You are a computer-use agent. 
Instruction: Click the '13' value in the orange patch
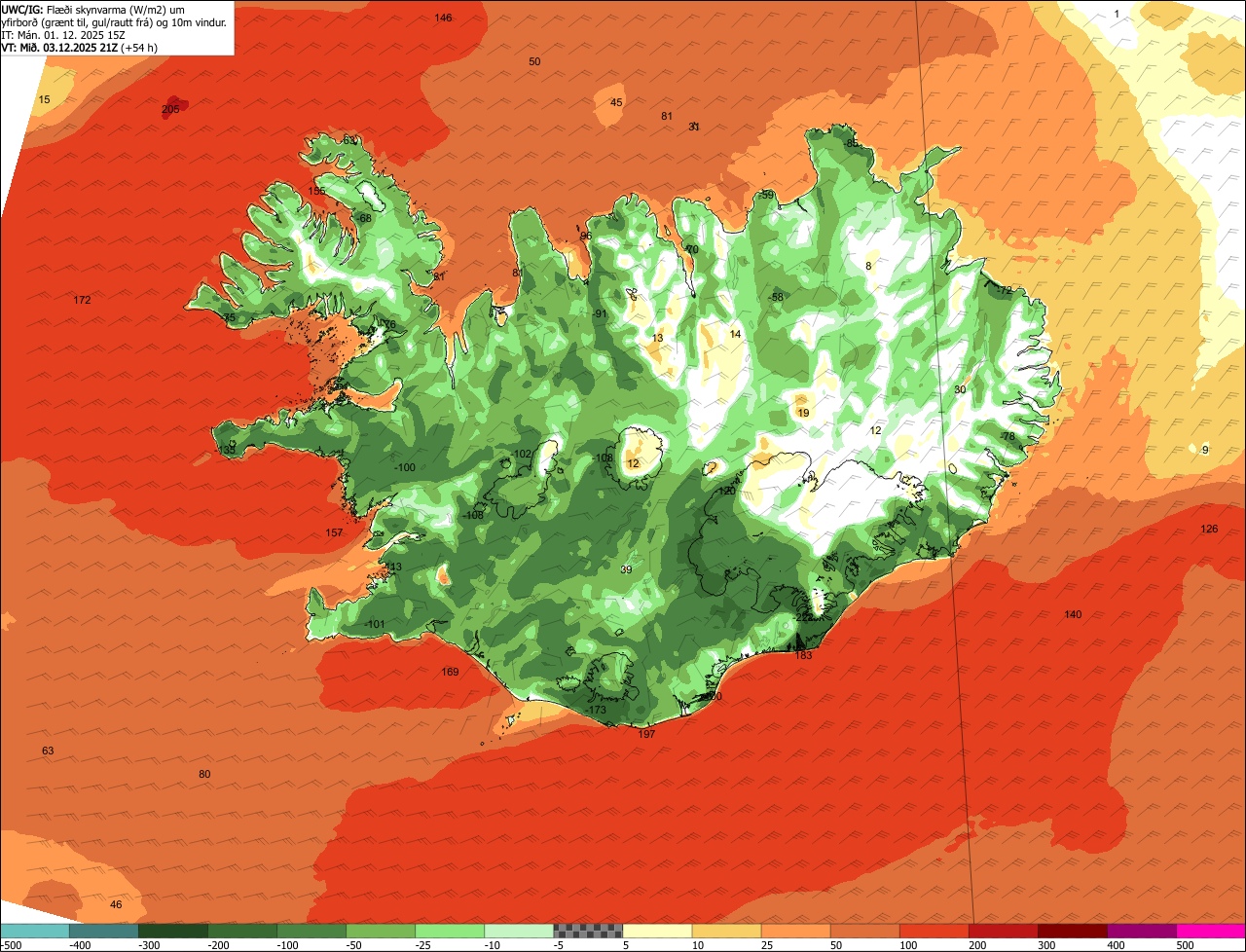(658, 338)
